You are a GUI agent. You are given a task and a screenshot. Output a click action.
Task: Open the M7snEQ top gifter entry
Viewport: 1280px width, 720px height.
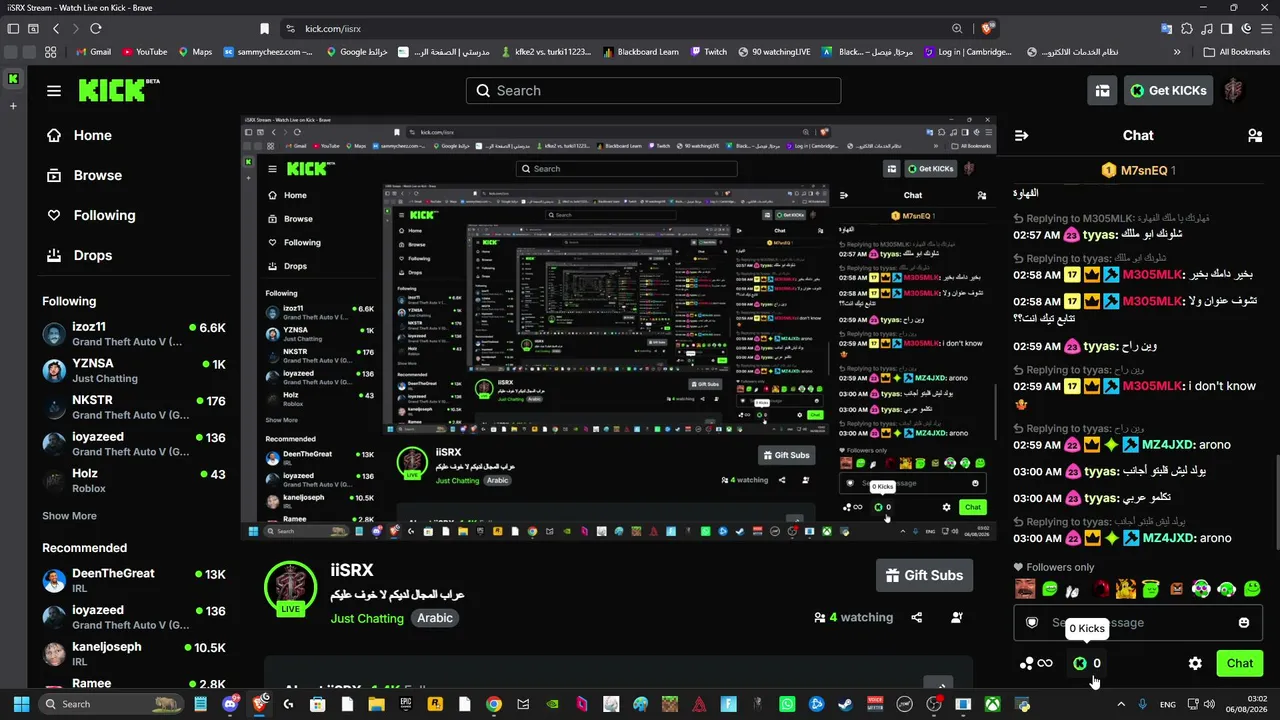(1138, 170)
